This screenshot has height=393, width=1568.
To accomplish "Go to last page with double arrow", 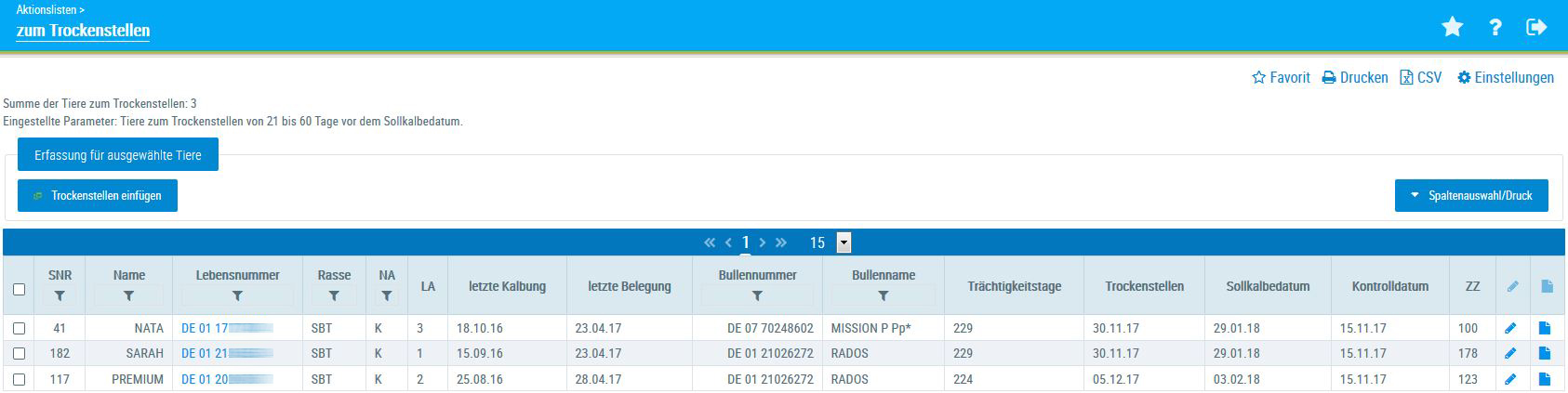I will pyautogui.click(x=781, y=242).
